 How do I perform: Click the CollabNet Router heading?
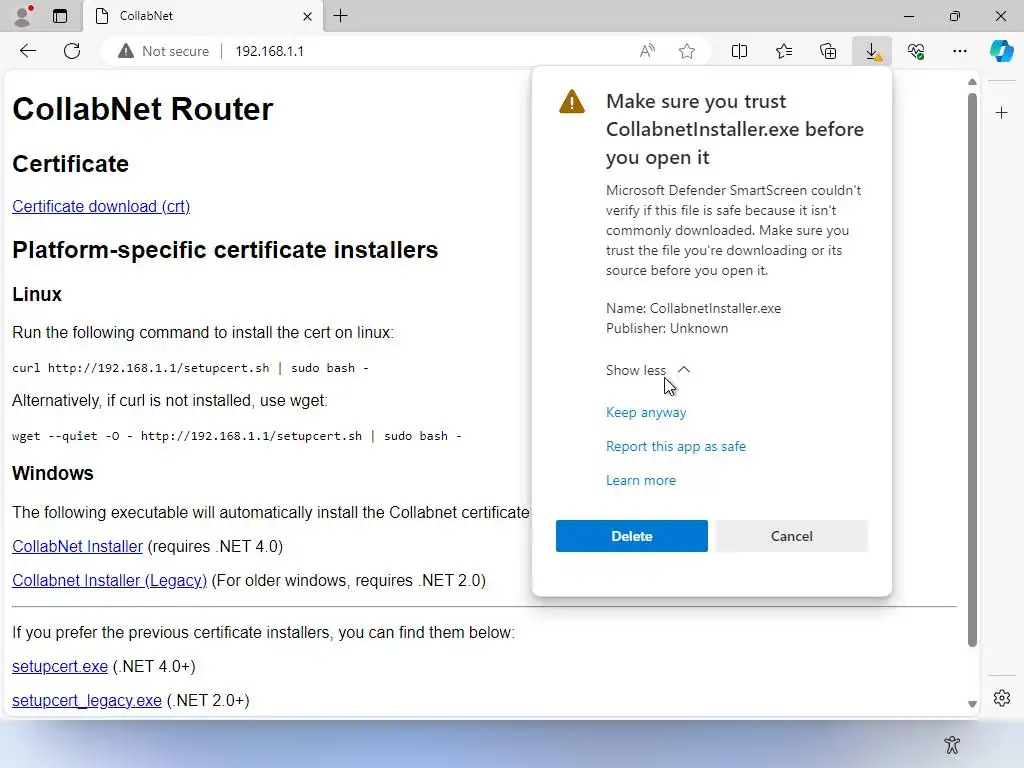tap(142, 109)
